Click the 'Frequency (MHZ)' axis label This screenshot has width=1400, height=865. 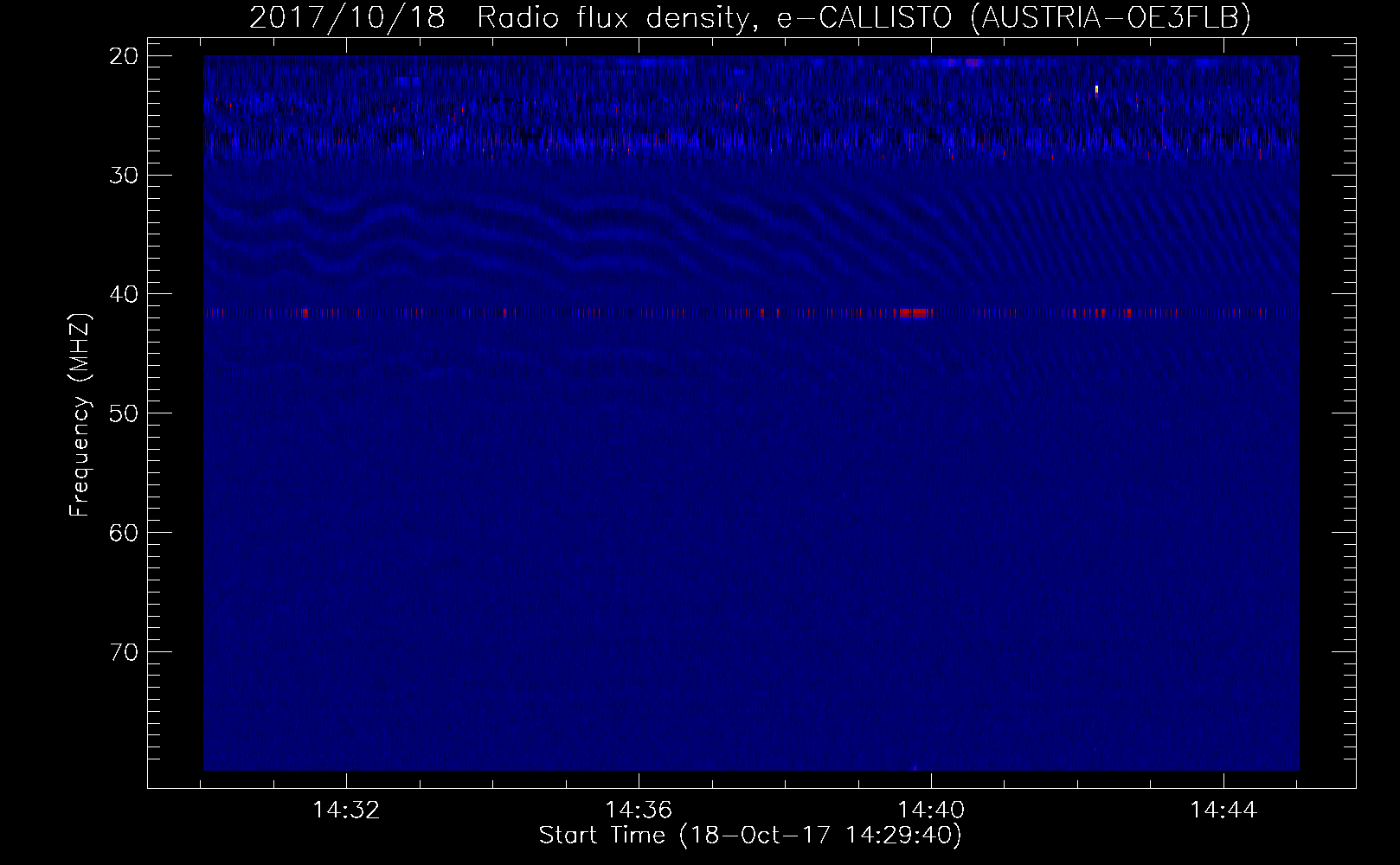[x=80, y=415]
